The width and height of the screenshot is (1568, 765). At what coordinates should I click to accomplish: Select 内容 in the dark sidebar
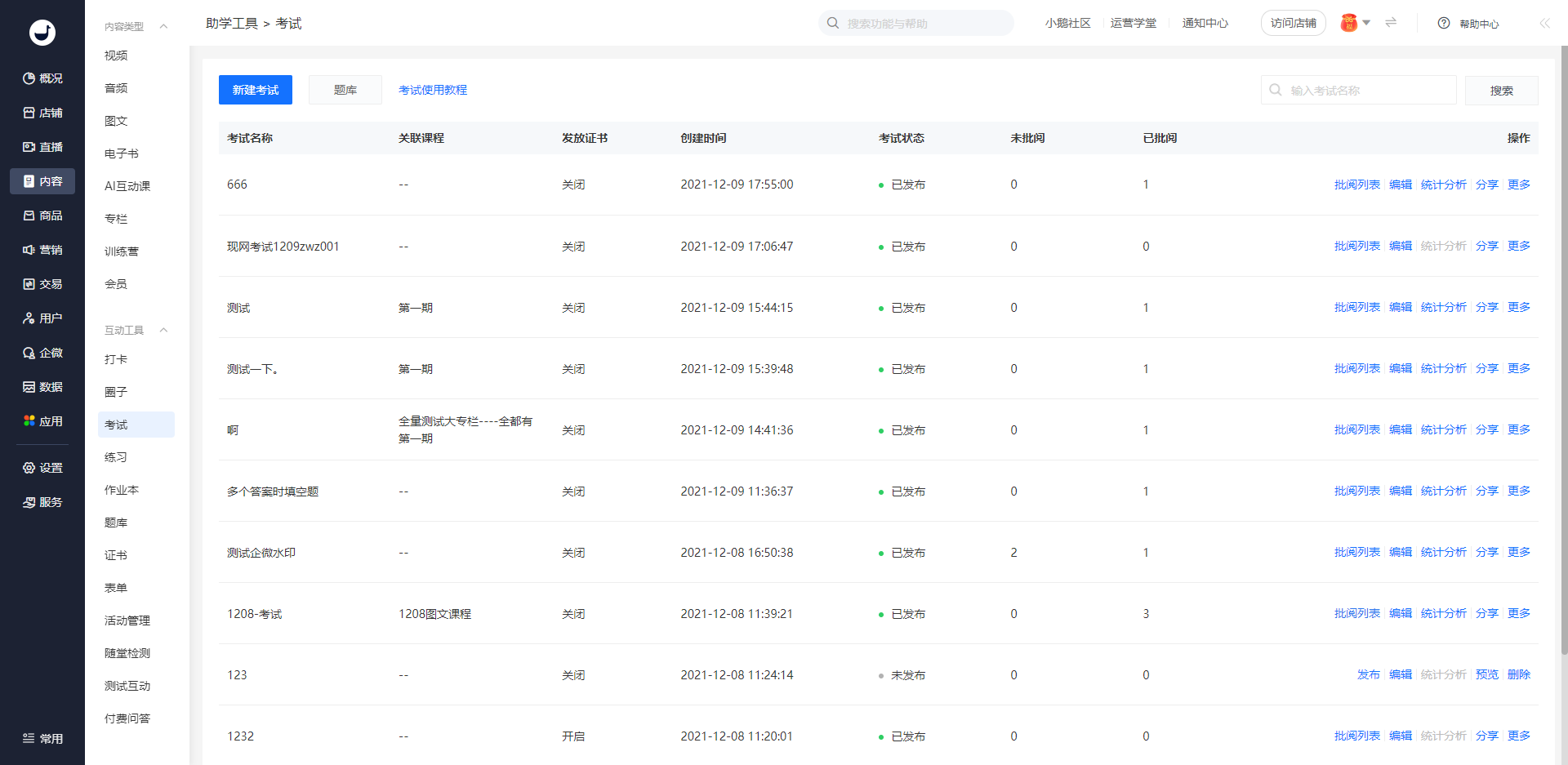click(42, 181)
